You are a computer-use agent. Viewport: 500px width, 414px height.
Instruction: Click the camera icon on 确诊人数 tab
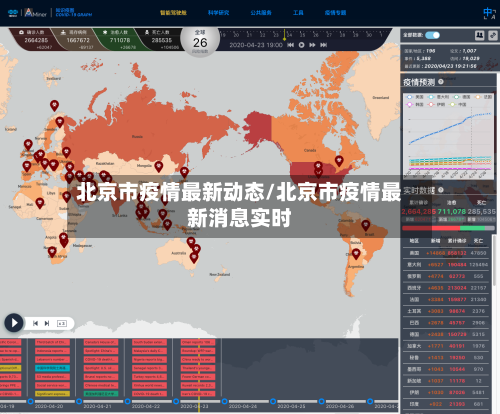tap(21, 32)
